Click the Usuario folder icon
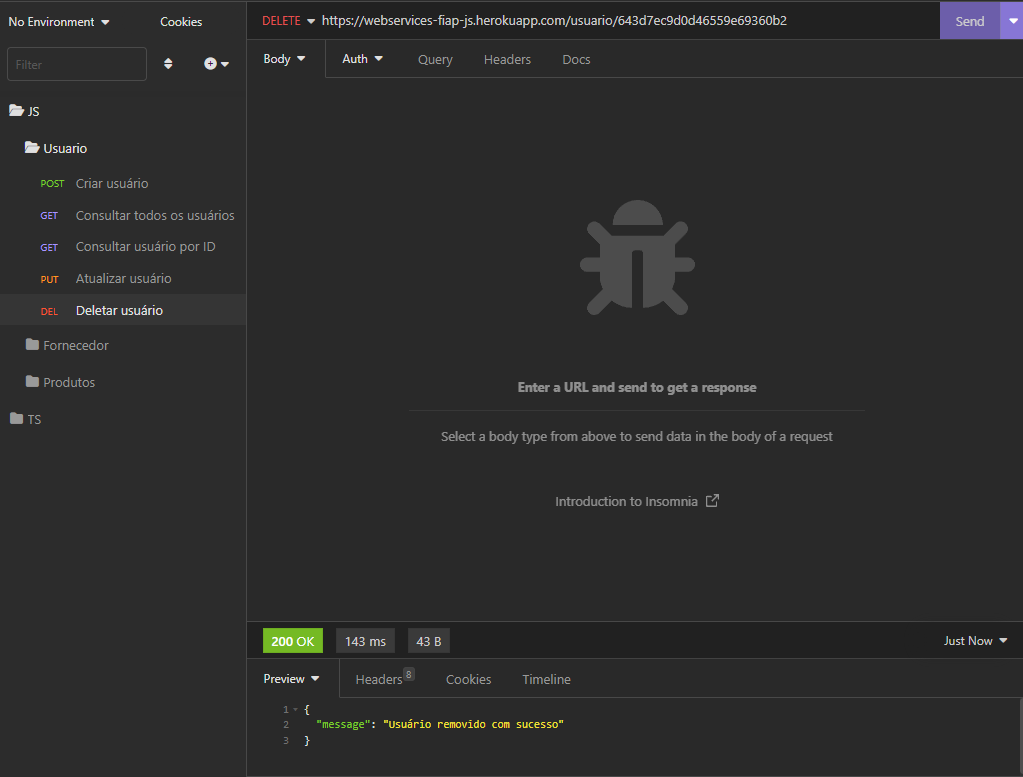The width and height of the screenshot is (1023, 777). tap(32, 147)
